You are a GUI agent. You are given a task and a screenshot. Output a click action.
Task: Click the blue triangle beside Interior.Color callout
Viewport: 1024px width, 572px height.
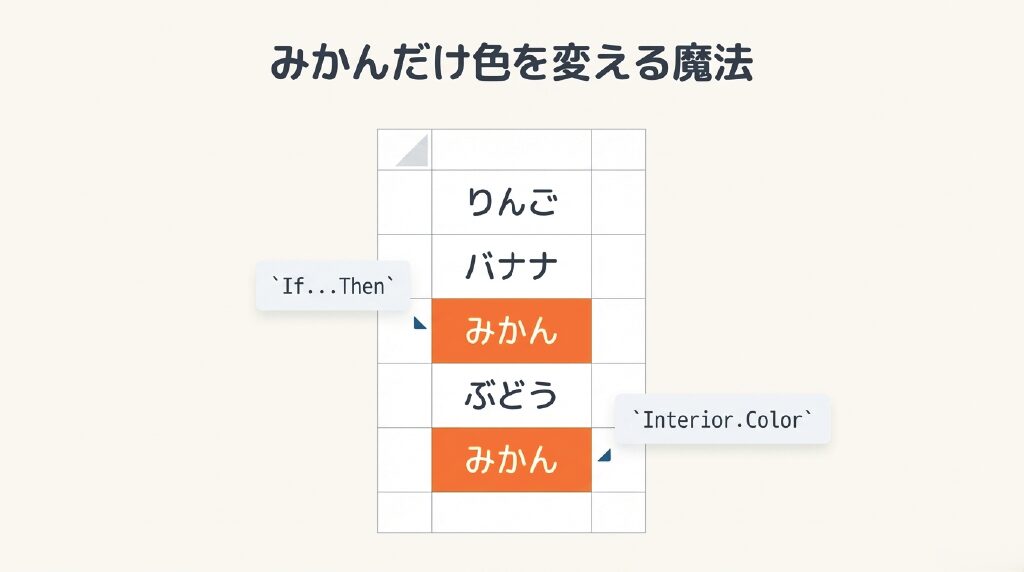click(x=604, y=455)
